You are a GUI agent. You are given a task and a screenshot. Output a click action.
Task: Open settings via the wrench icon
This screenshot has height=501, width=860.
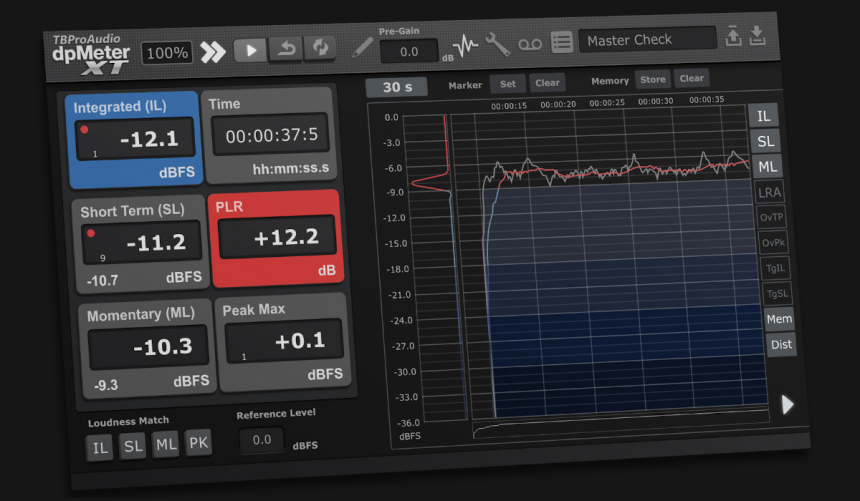[x=497, y=44]
